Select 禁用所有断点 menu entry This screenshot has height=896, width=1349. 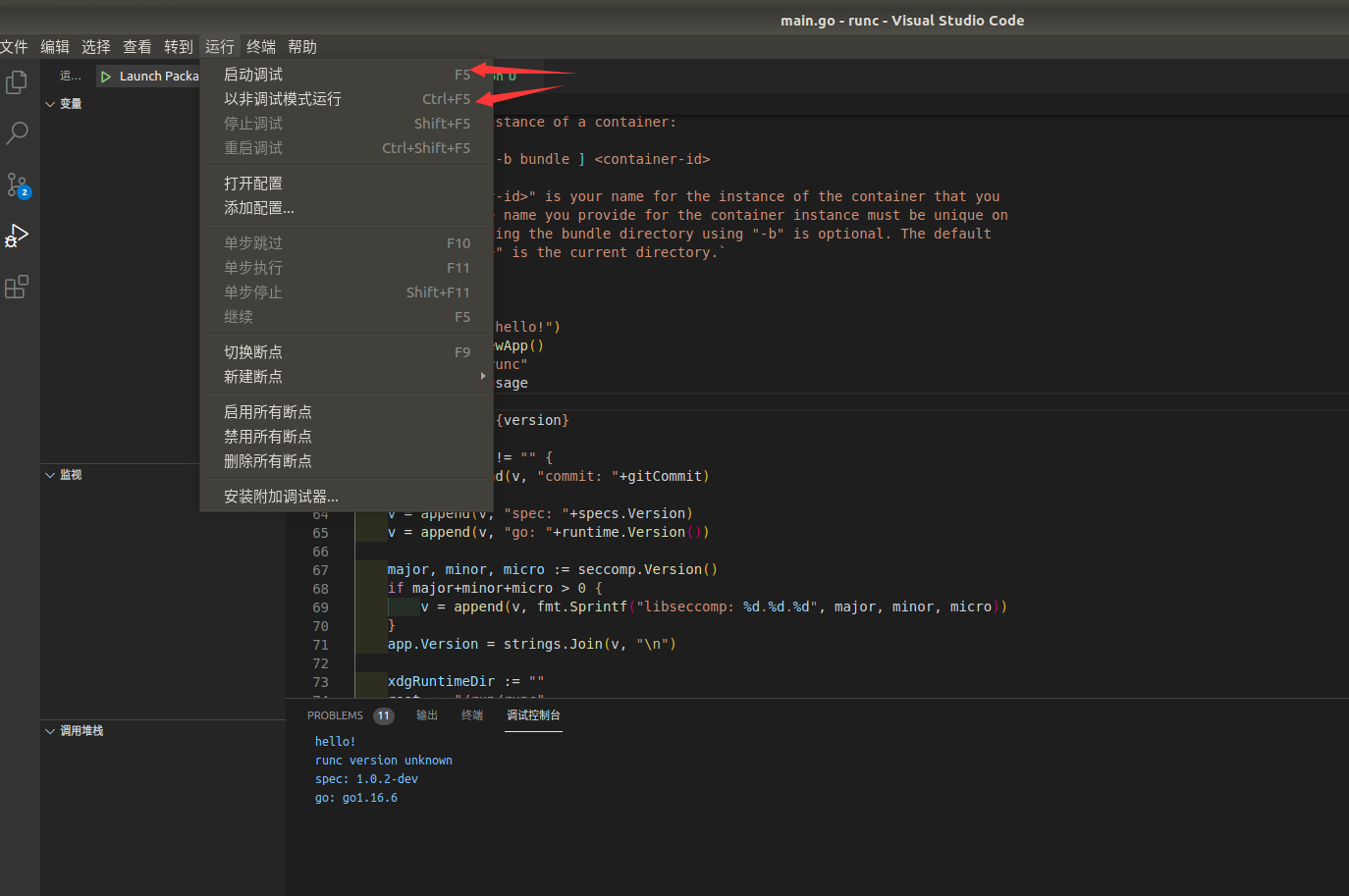pos(347,437)
